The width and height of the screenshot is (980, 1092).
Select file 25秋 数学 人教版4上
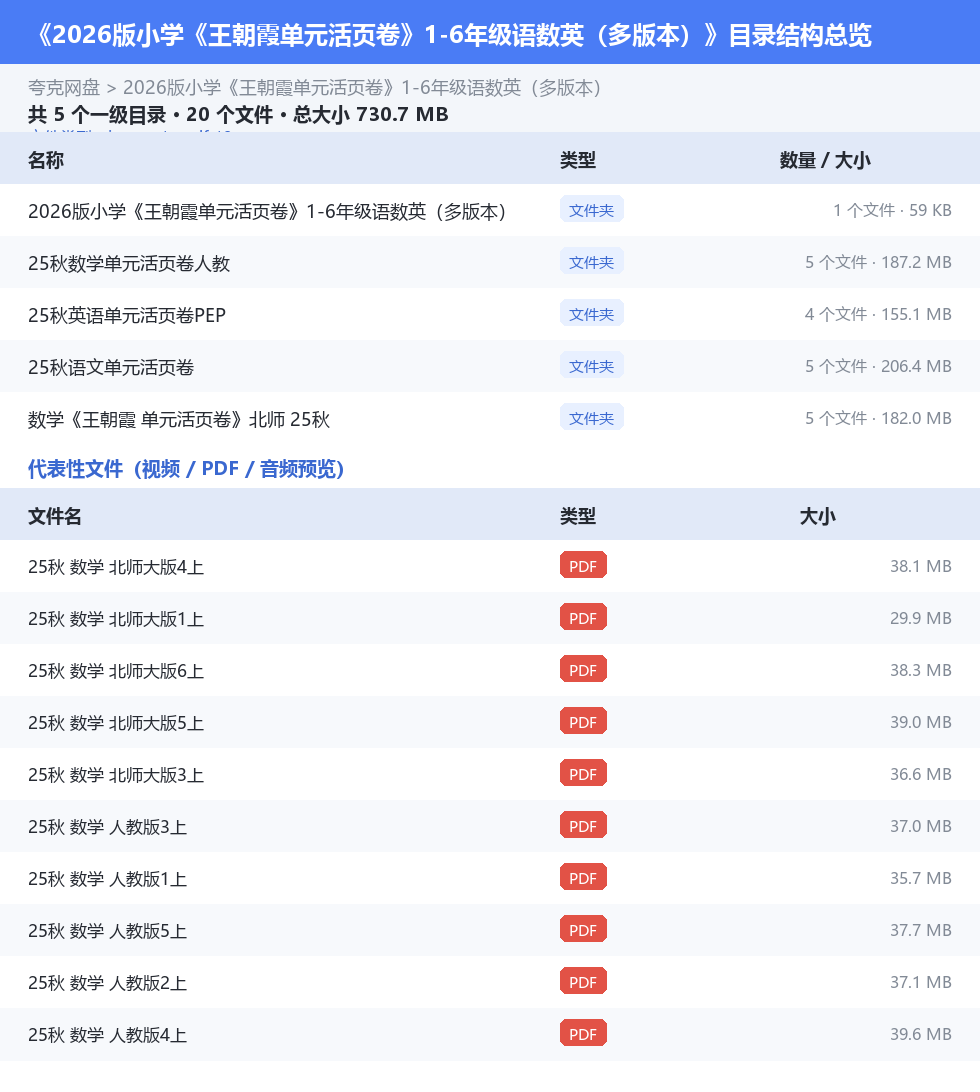tap(107, 1035)
